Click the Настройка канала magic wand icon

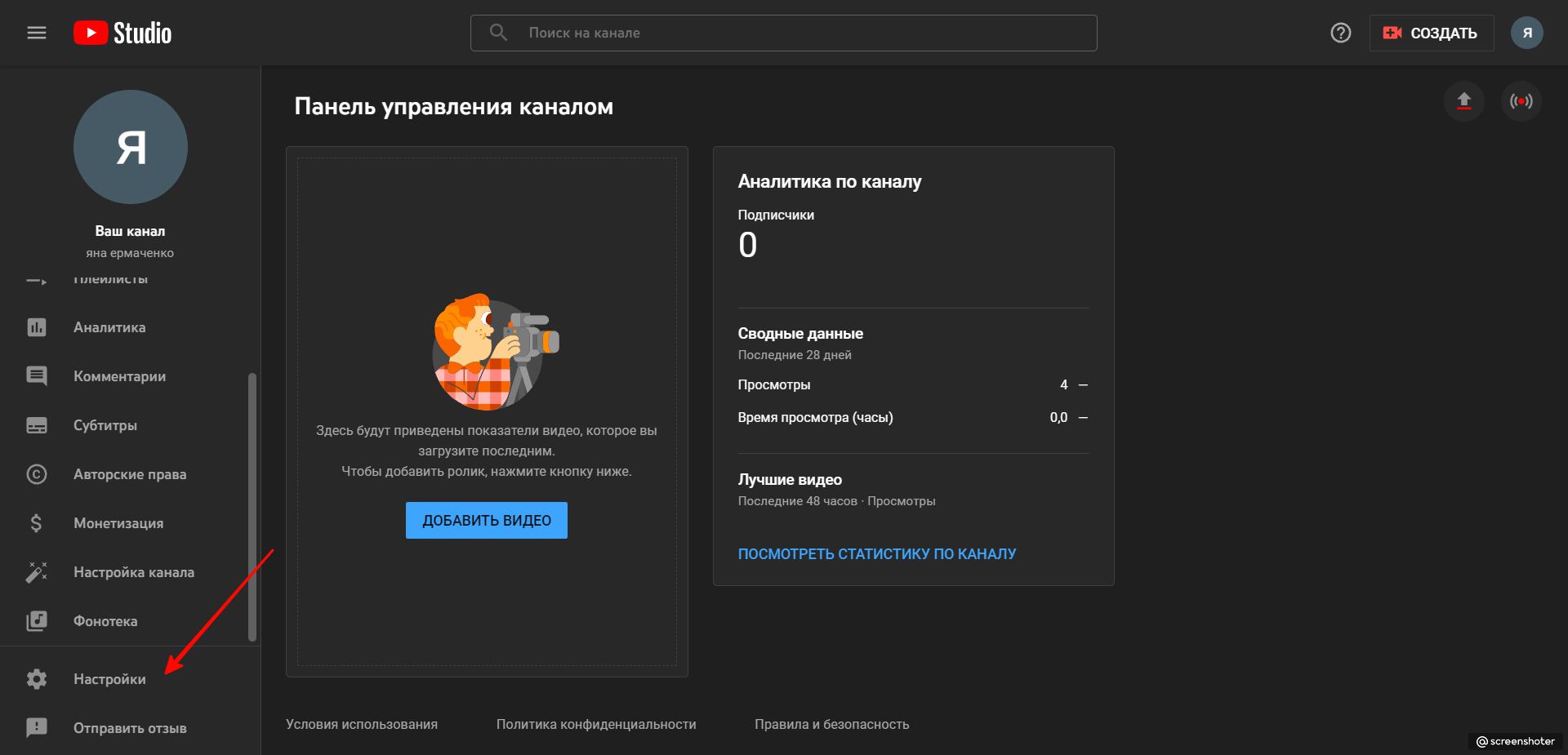click(37, 572)
